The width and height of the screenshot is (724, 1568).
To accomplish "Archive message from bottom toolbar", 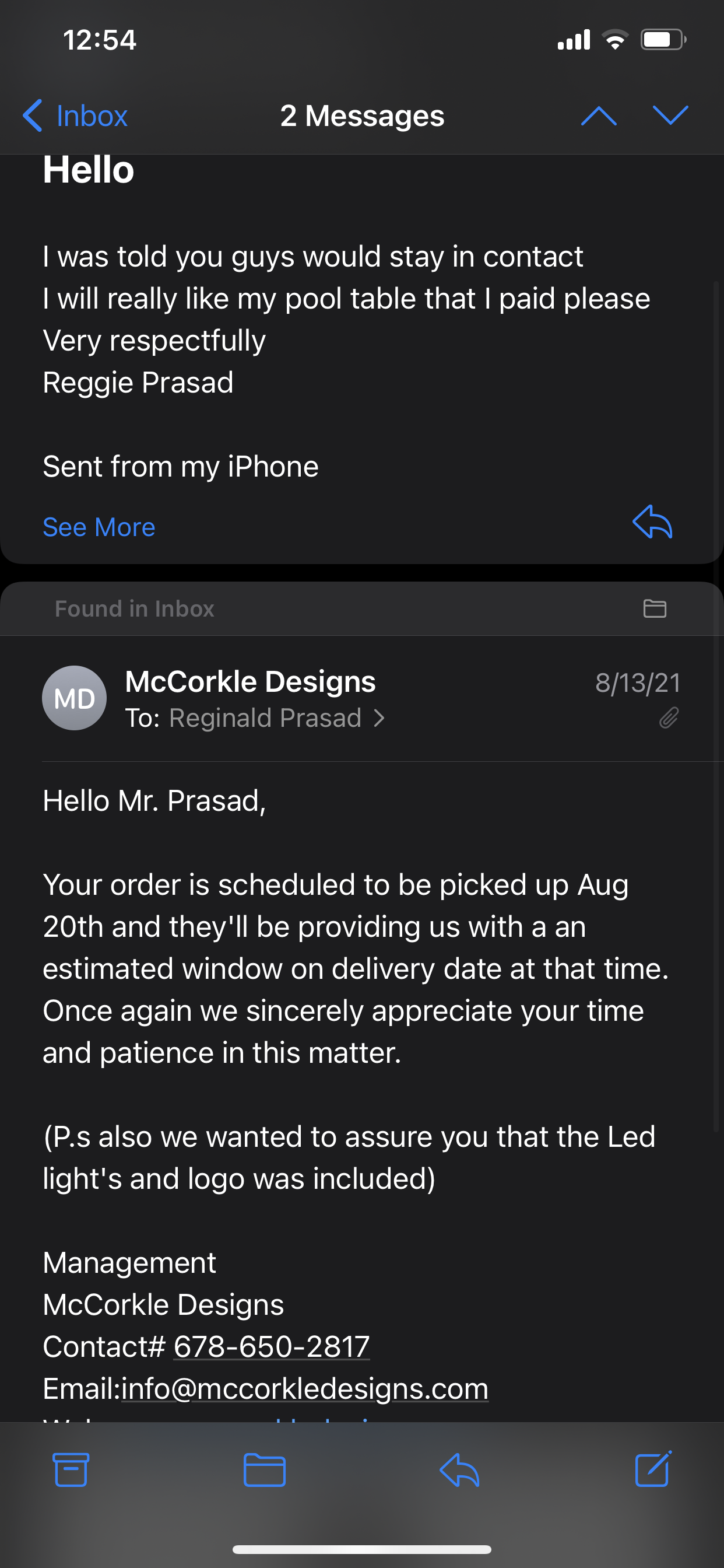I will 71,1469.
